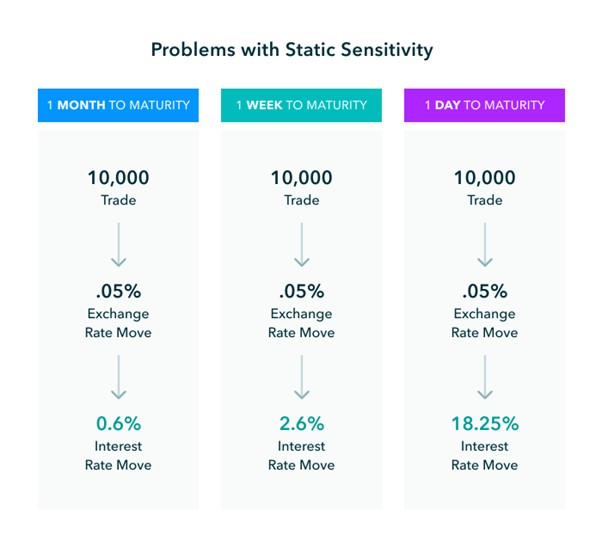
Task: Click .05% in the 1 Week column
Action: click(301, 291)
